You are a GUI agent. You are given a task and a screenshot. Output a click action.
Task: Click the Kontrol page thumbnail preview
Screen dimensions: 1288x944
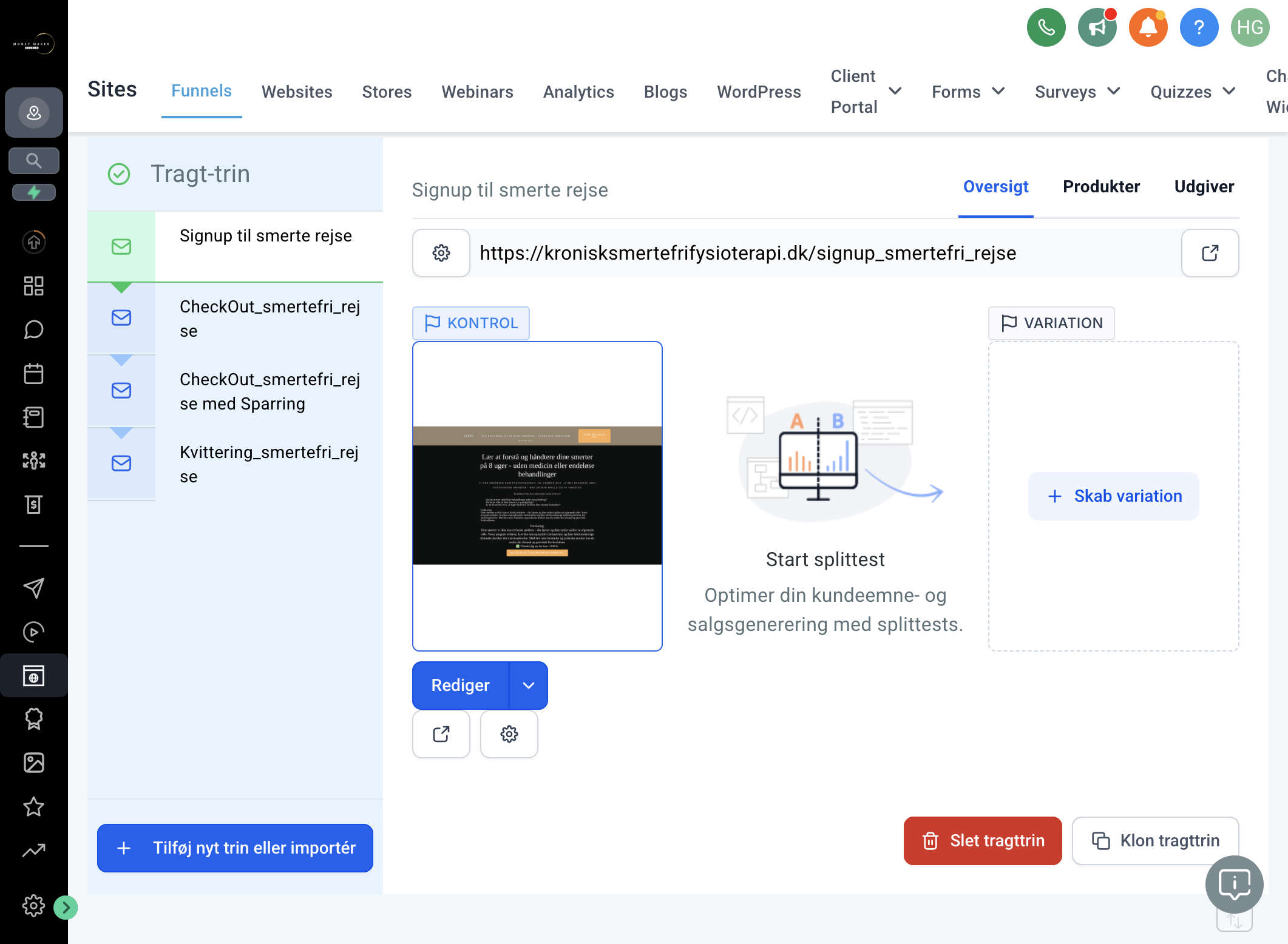[x=537, y=496]
